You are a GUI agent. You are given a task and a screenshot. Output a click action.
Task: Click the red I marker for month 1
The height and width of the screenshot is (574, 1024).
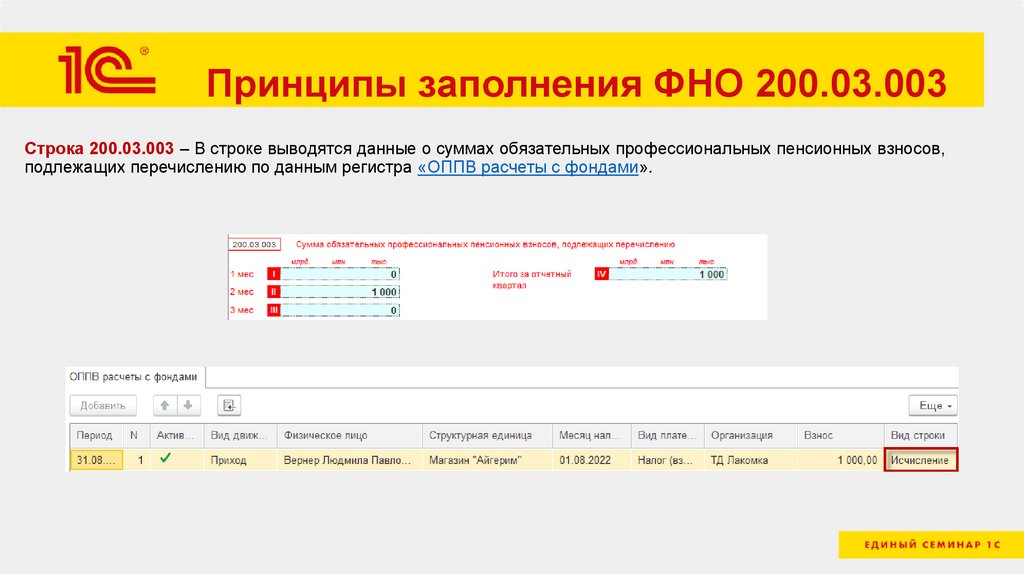point(273,274)
